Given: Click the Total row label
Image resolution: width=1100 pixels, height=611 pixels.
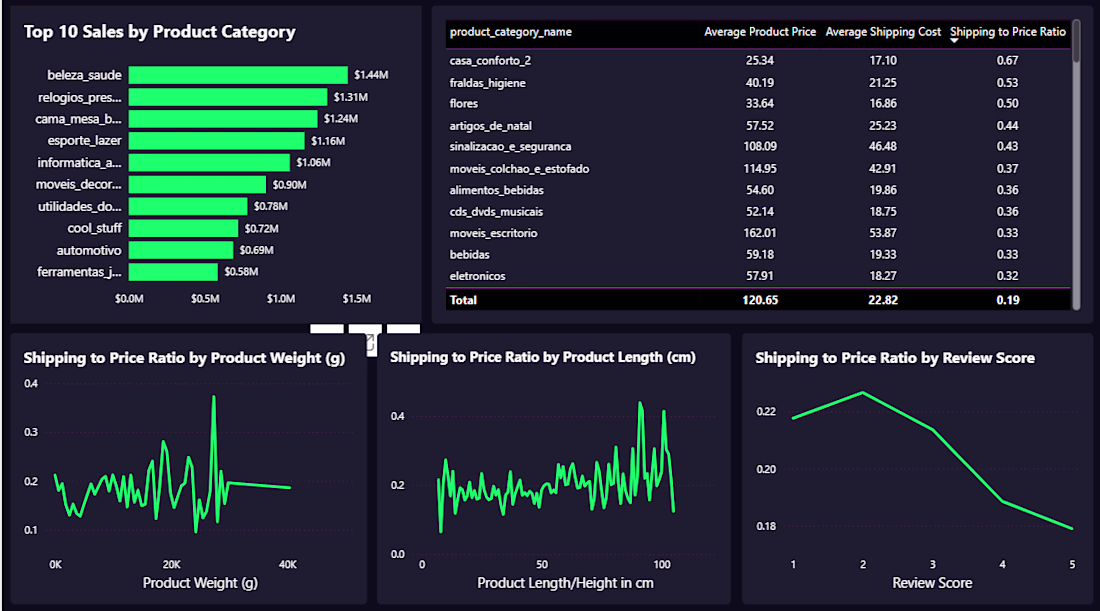Looking at the screenshot, I should [463, 300].
